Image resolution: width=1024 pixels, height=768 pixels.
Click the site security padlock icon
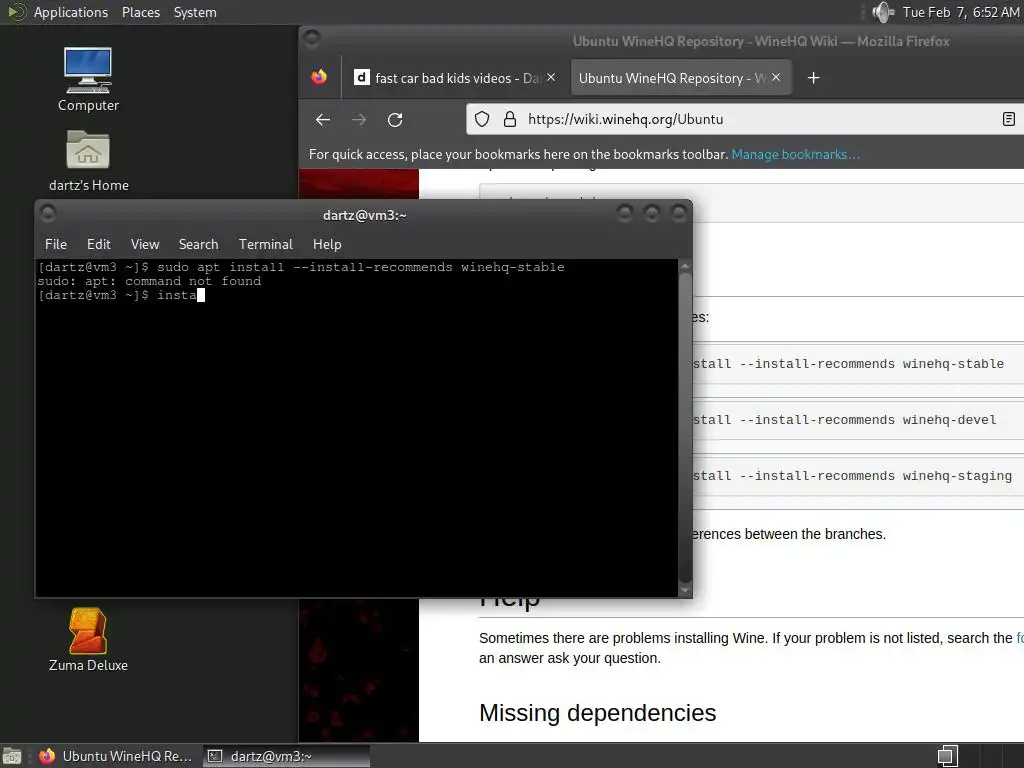(x=509, y=119)
